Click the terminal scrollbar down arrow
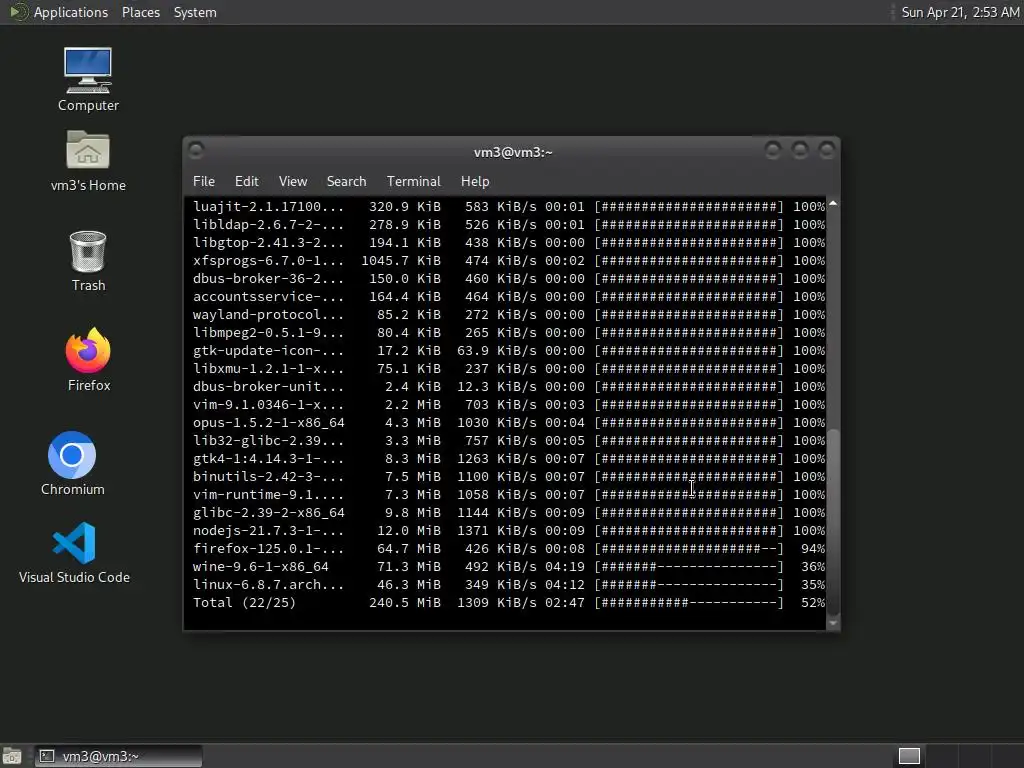Viewport: 1024px width, 768px height. tap(833, 624)
